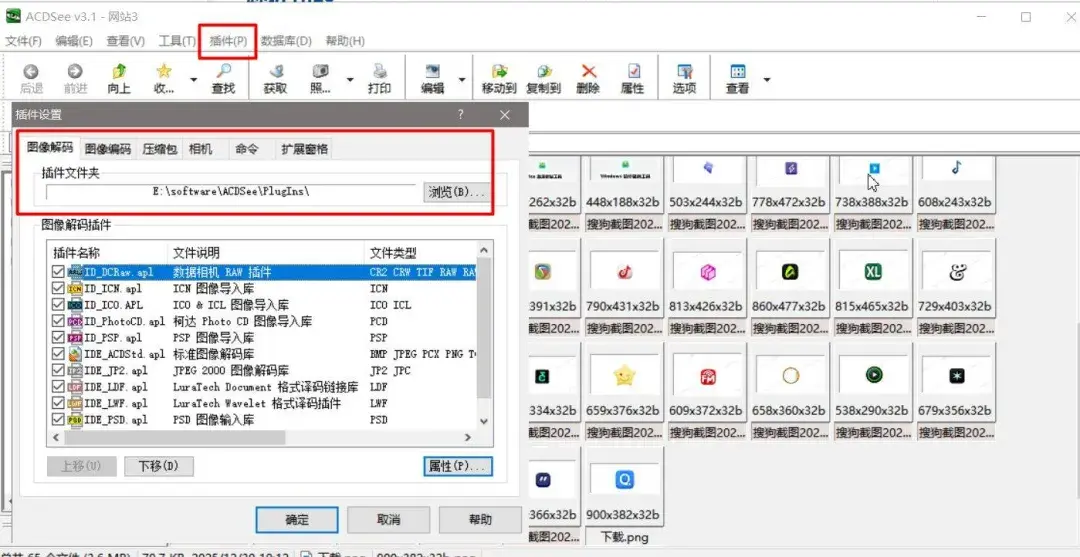Switch to the 相机 tab

[200, 149]
